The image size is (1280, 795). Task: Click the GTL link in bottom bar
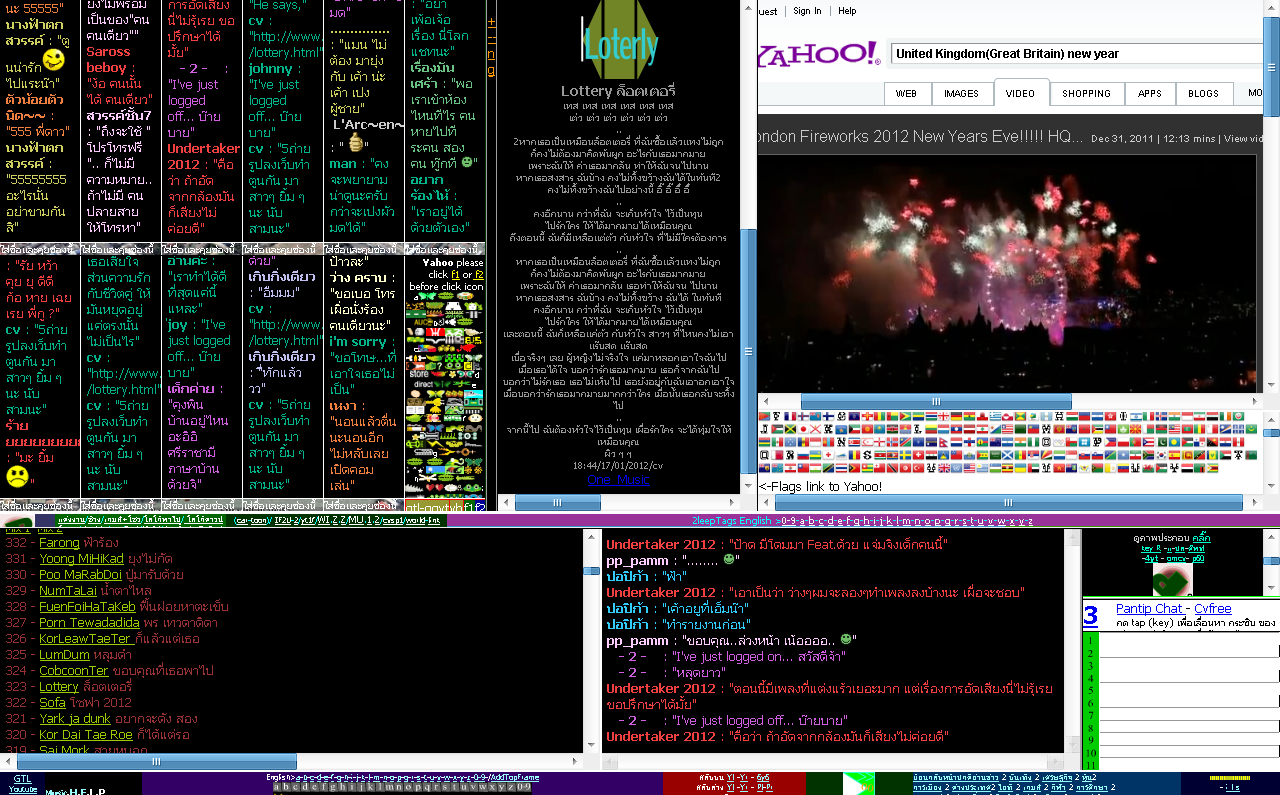coord(21,778)
